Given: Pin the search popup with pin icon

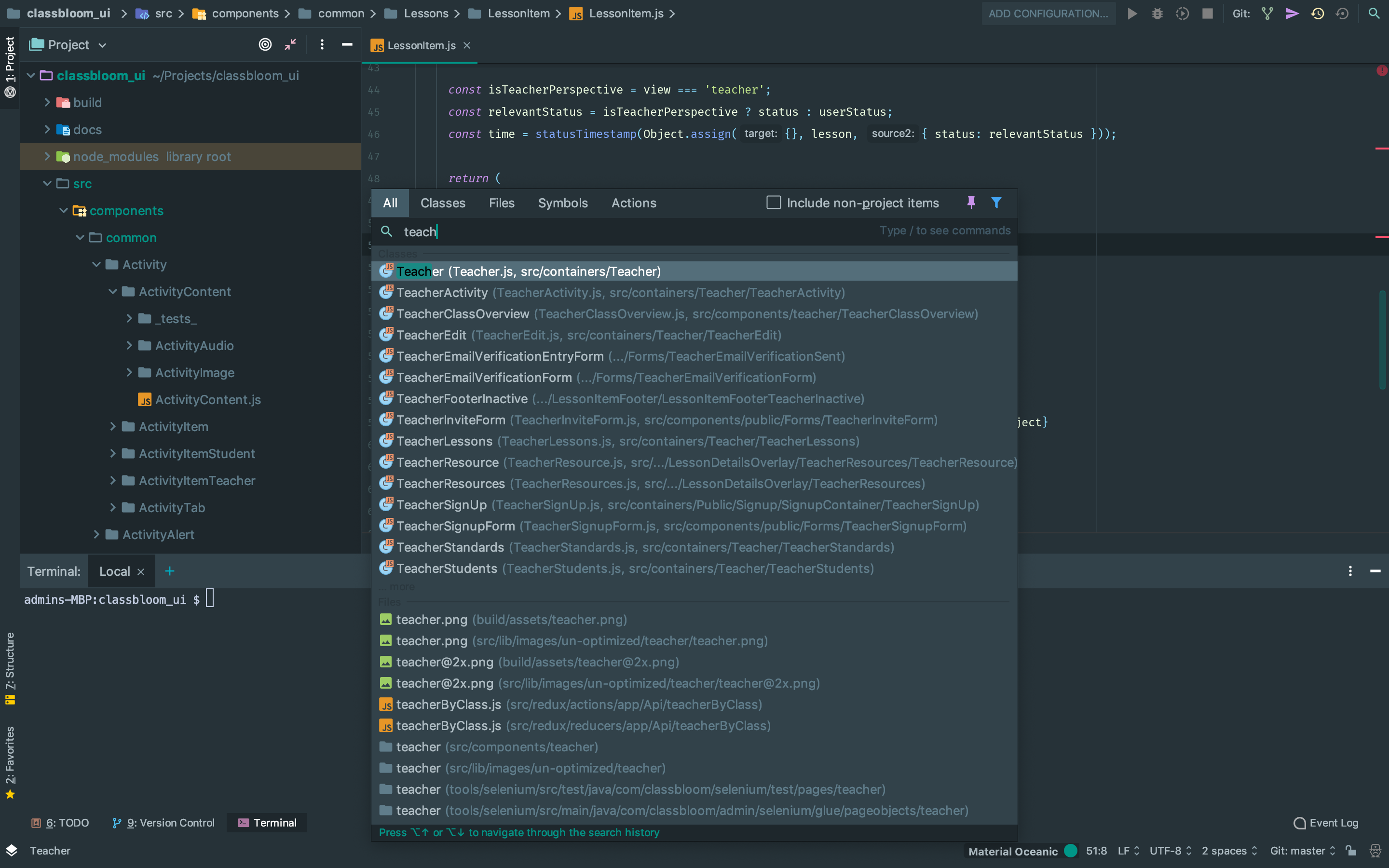Looking at the screenshot, I should (970, 203).
